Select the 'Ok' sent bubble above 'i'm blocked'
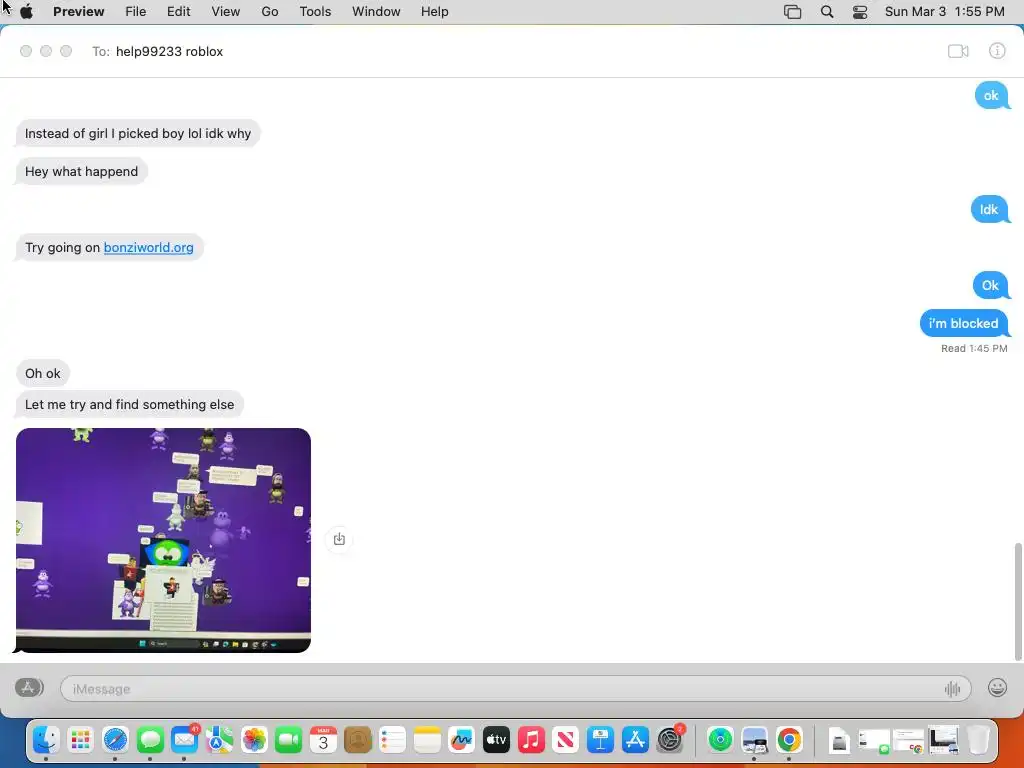Viewport: 1024px width, 768px height. (x=990, y=285)
